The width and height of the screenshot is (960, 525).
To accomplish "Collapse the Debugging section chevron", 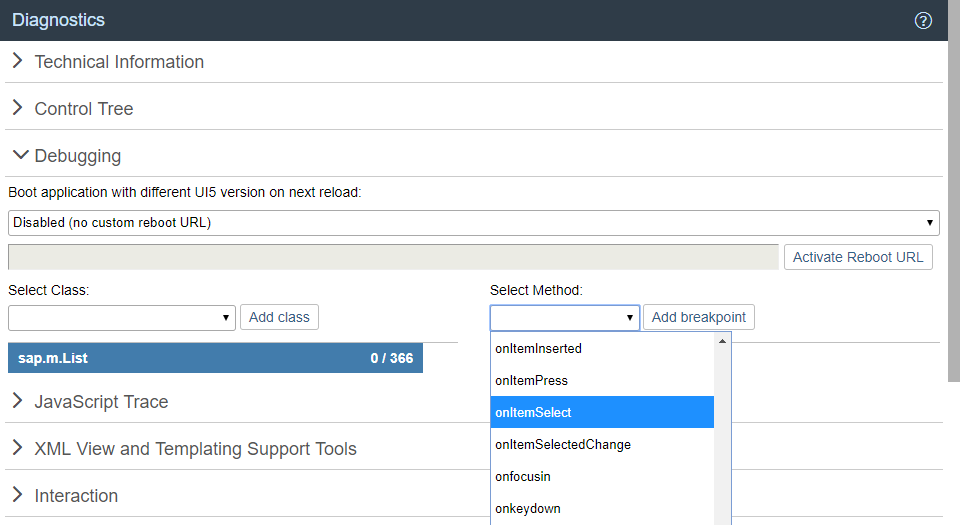I will (20, 155).
